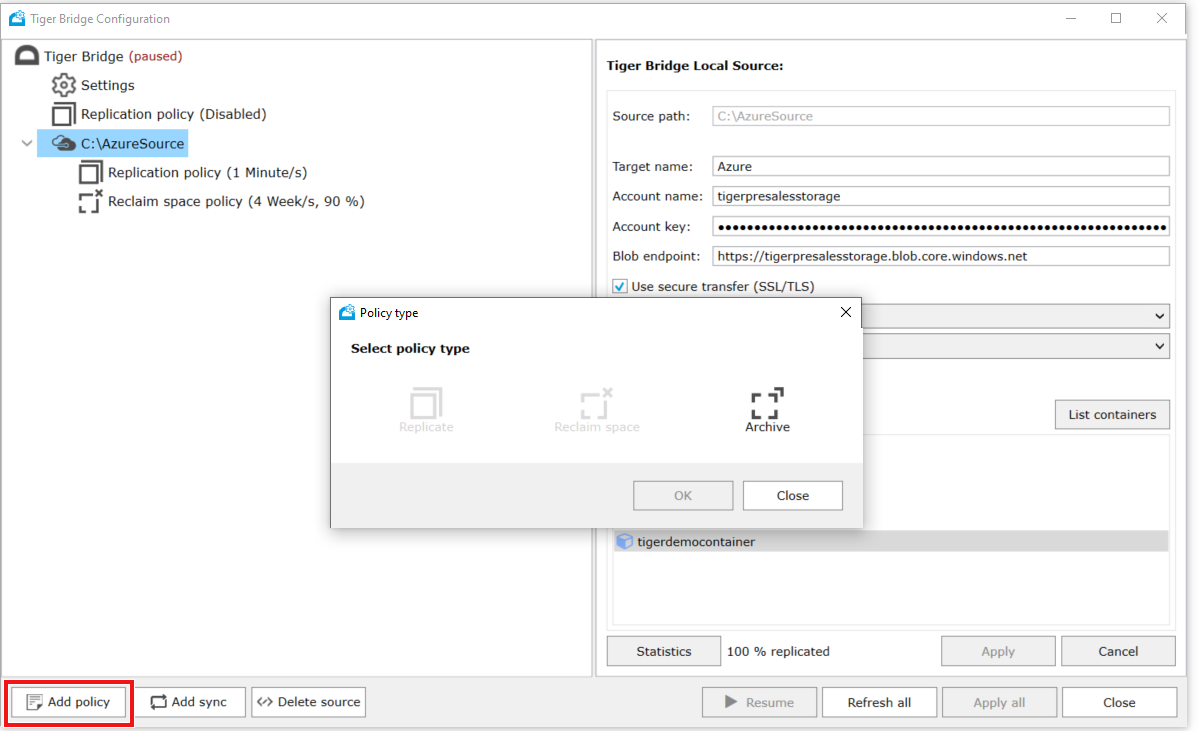Toggle Use secure transfer (SSL/TLS) checkbox
This screenshot has width=1199, height=731.
pos(620,286)
